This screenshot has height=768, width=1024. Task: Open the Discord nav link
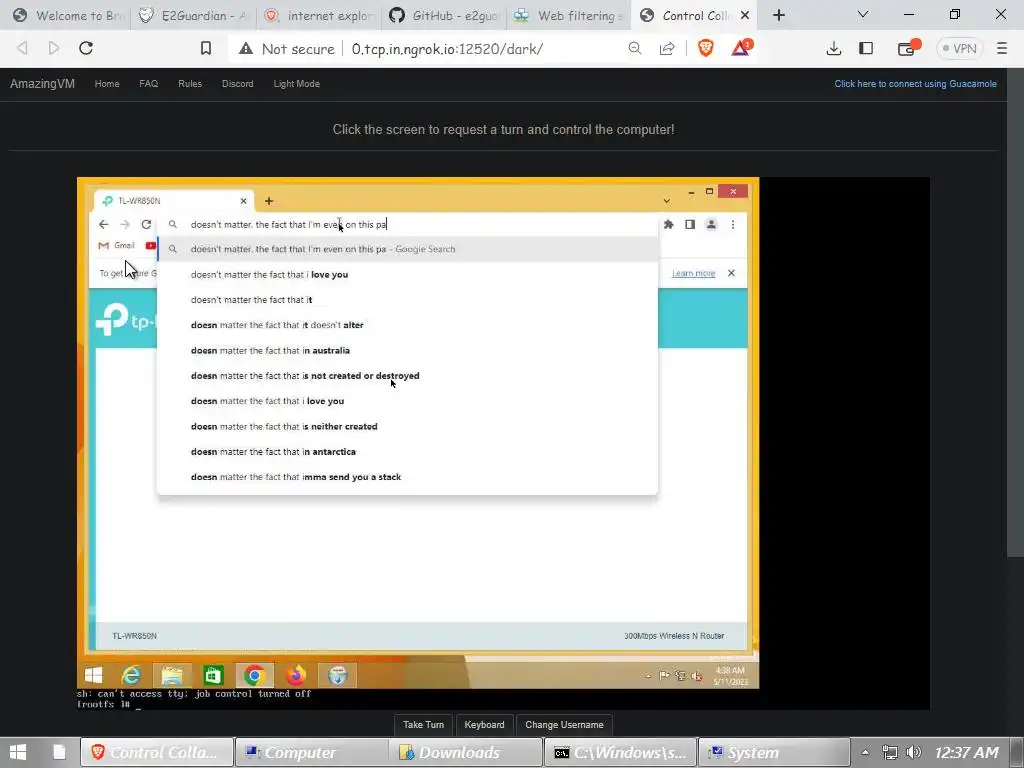click(x=238, y=84)
